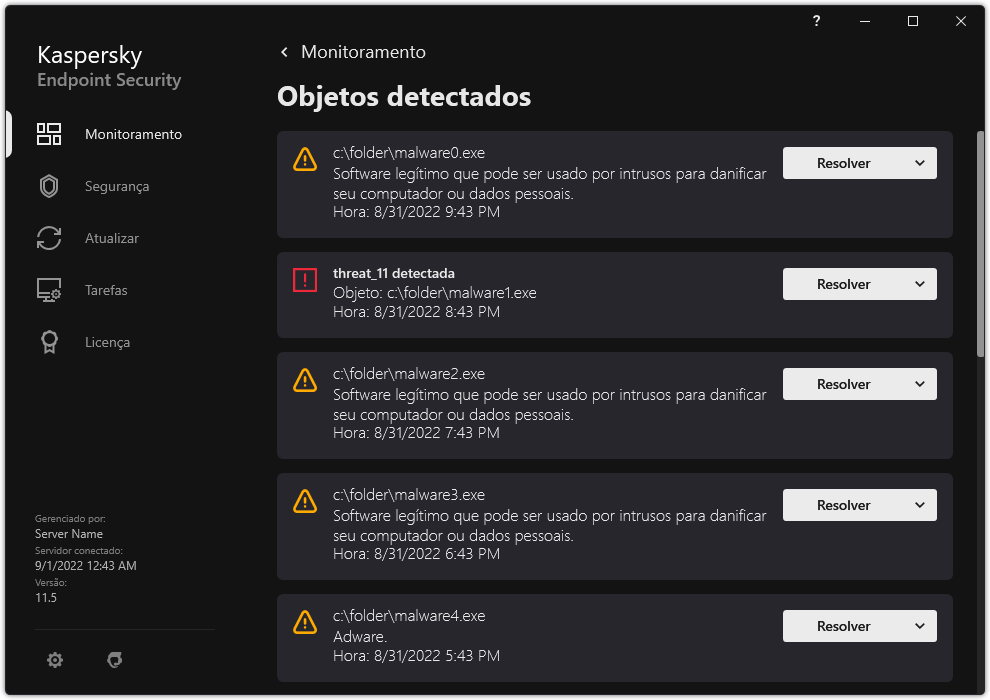Expand Resolver menu for malware3.exe
The width and height of the screenshot is (990, 700).
[922, 504]
